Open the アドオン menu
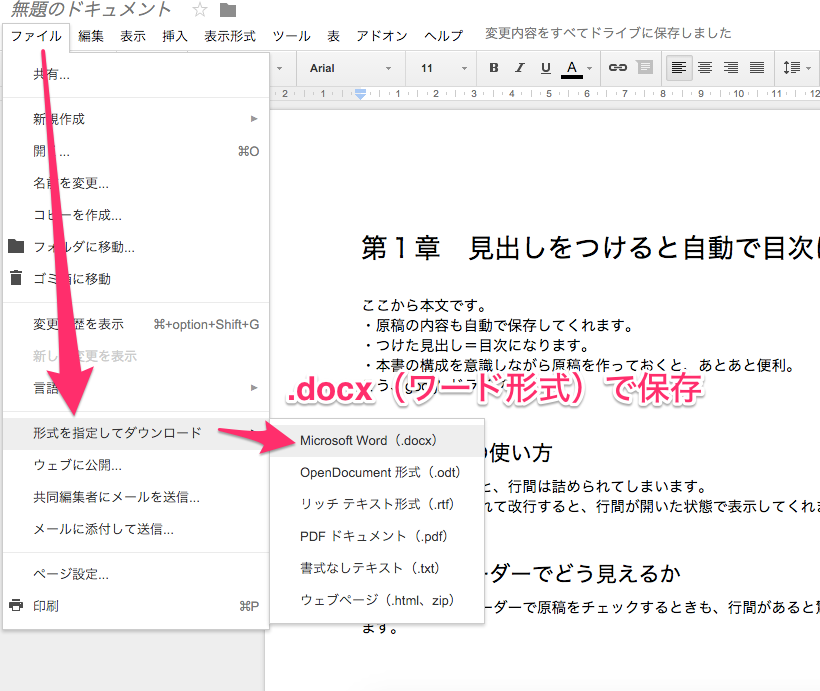This screenshot has height=691, width=820. pos(382,36)
